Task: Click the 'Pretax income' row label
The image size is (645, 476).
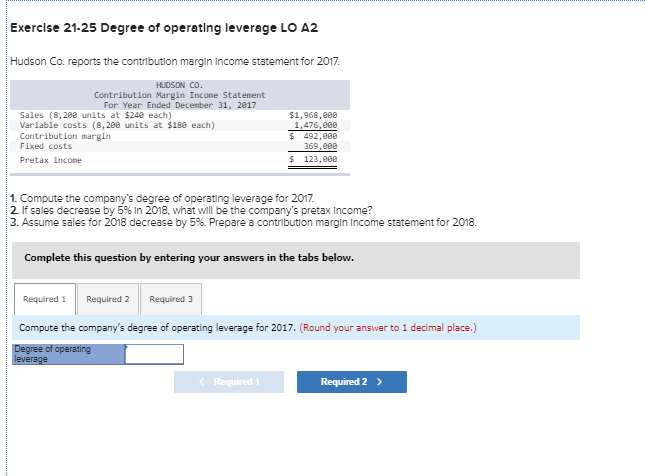Action: pyautogui.click(x=51, y=160)
